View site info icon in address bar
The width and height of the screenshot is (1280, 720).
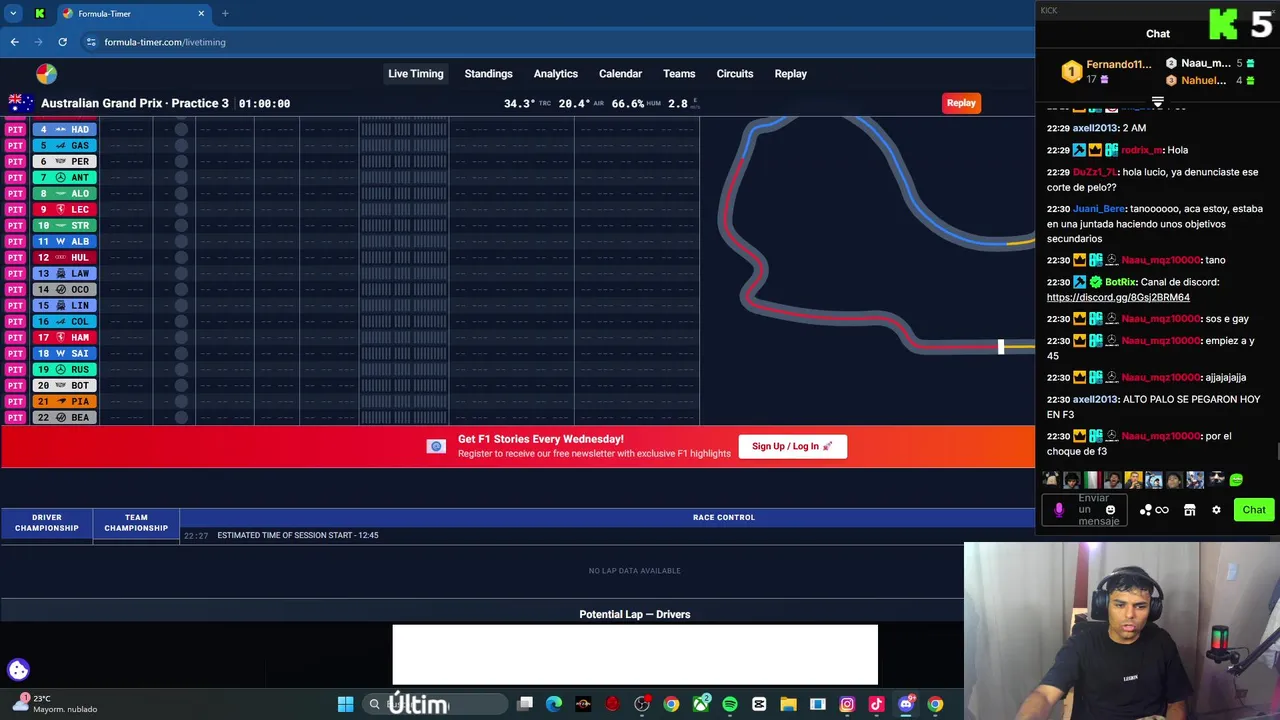(91, 42)
